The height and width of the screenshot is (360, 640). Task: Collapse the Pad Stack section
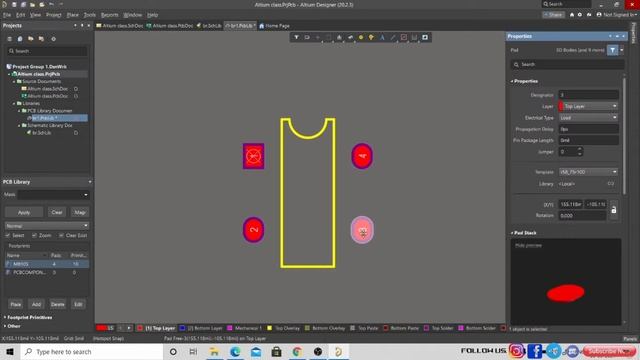point(523,233)
